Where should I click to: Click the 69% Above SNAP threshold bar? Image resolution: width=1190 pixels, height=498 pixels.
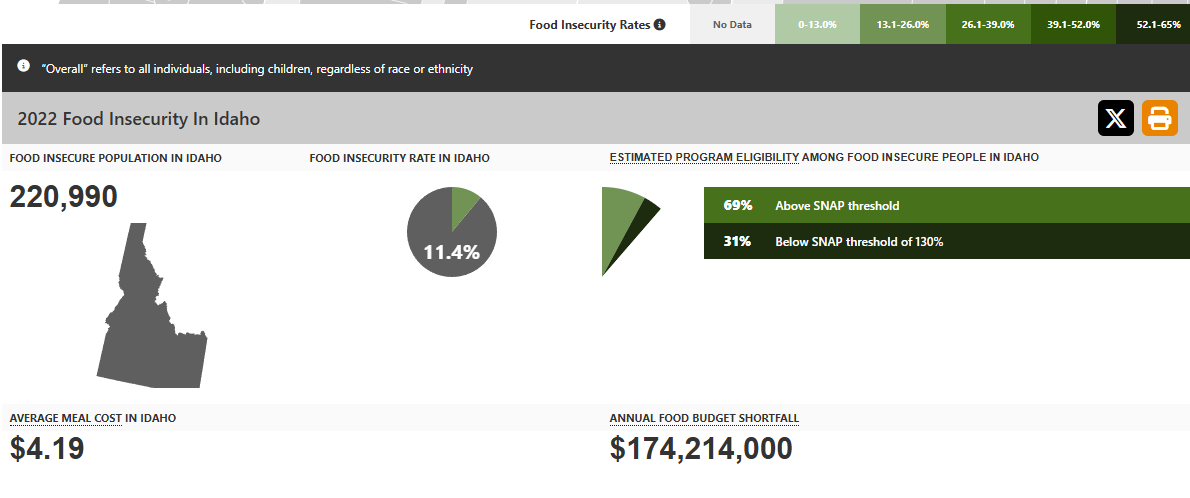[x=946, y=205]
